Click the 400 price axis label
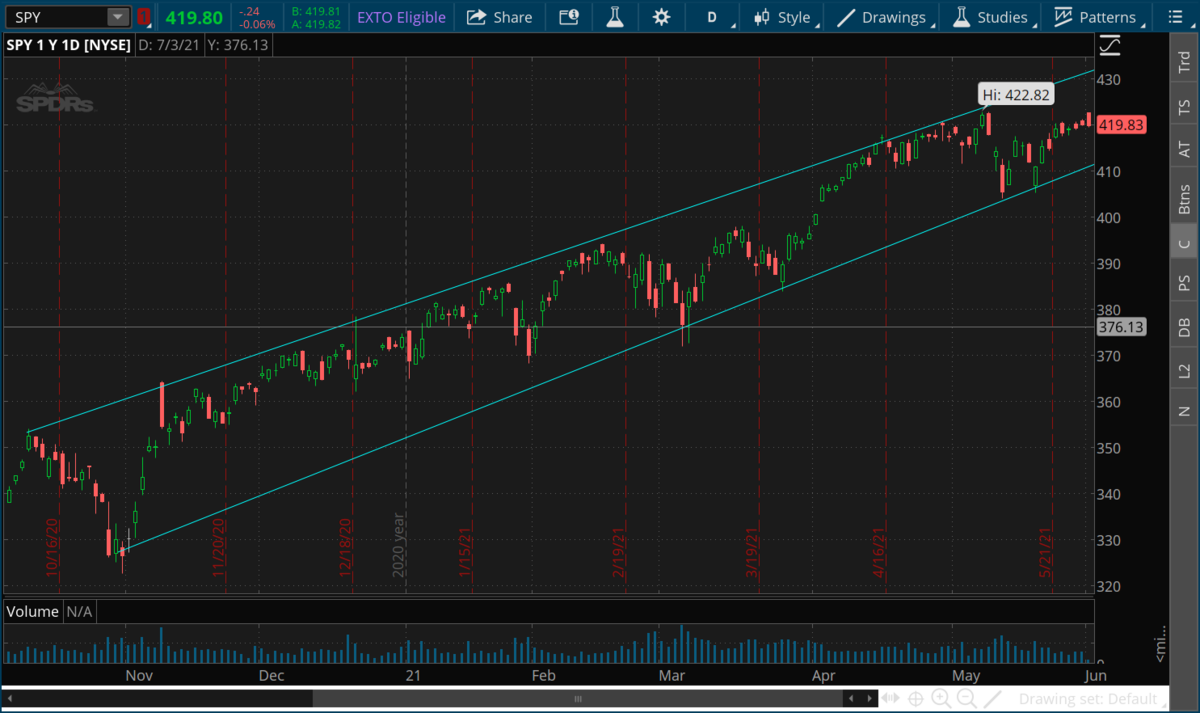The width and height of the screenshot is (1200, 713). (x=1110, y=217)
